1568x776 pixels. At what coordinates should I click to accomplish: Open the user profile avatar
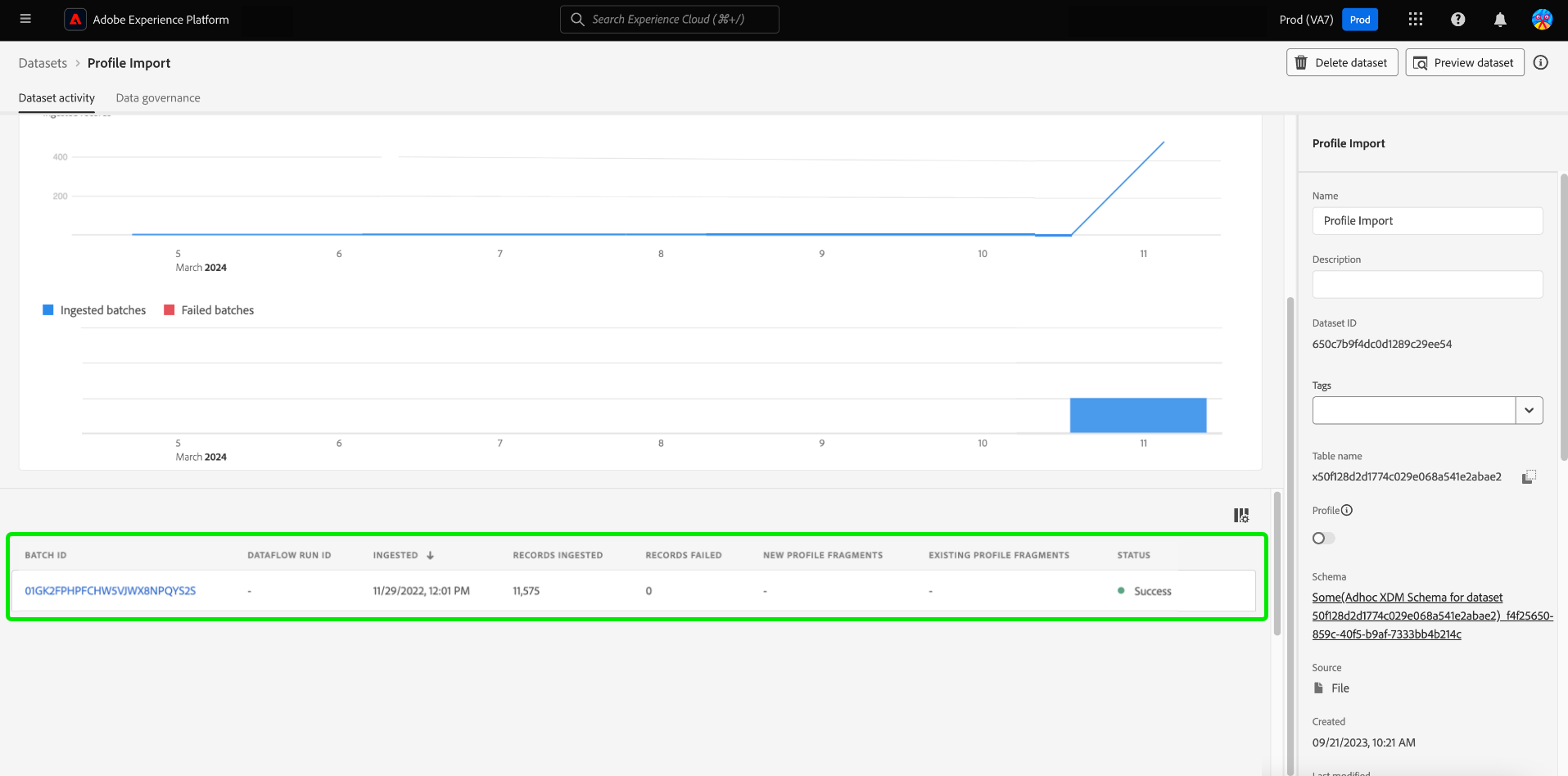coord(1542,20)
